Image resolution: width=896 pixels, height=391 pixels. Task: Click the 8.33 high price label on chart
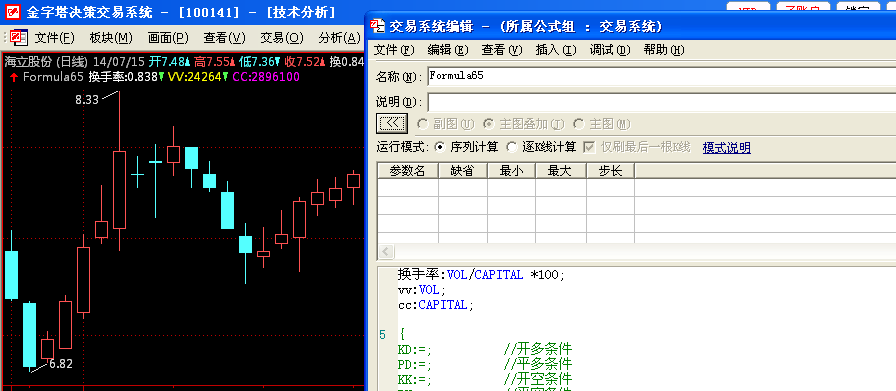click(x=87, y=100)
